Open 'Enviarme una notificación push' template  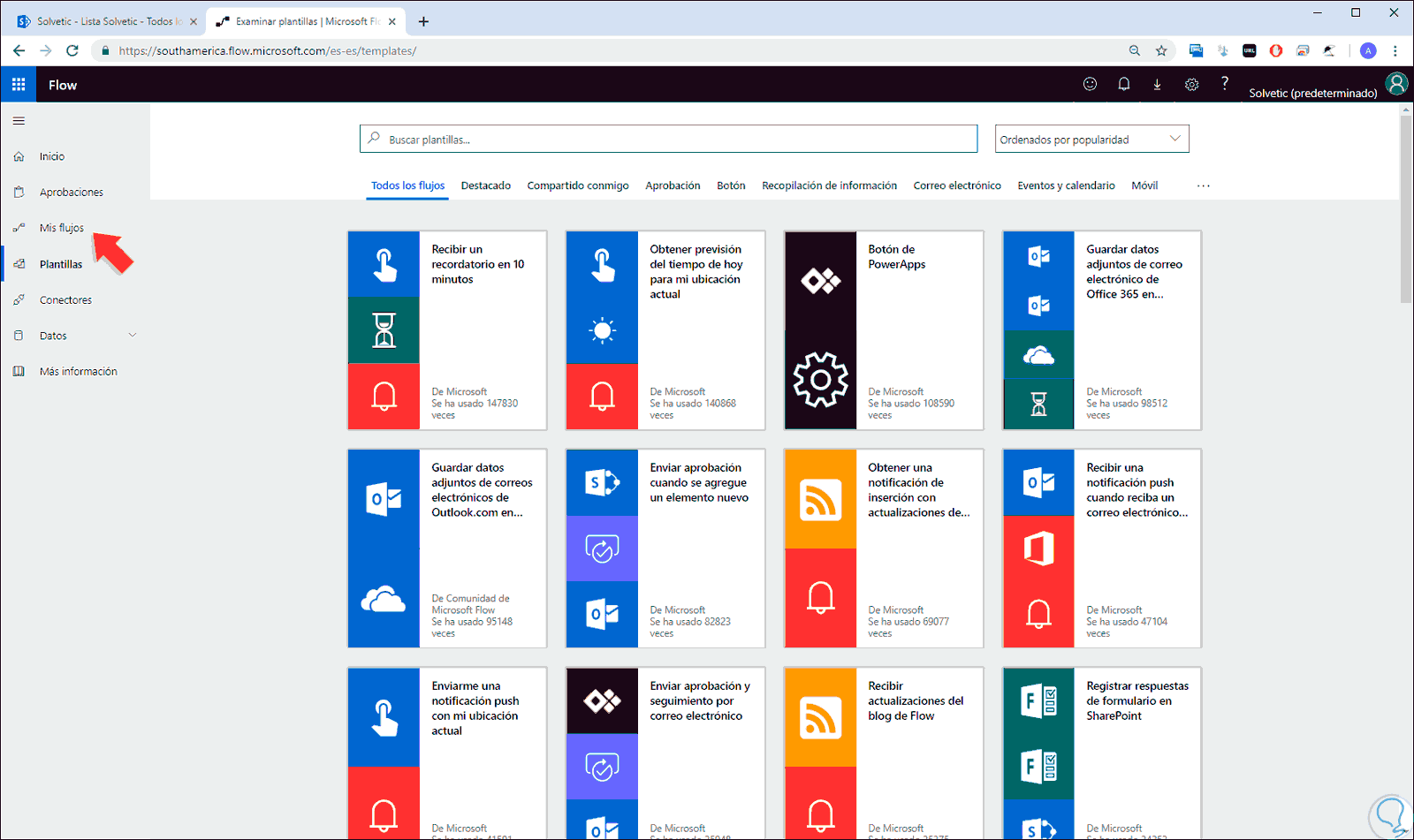coord(447,753)
